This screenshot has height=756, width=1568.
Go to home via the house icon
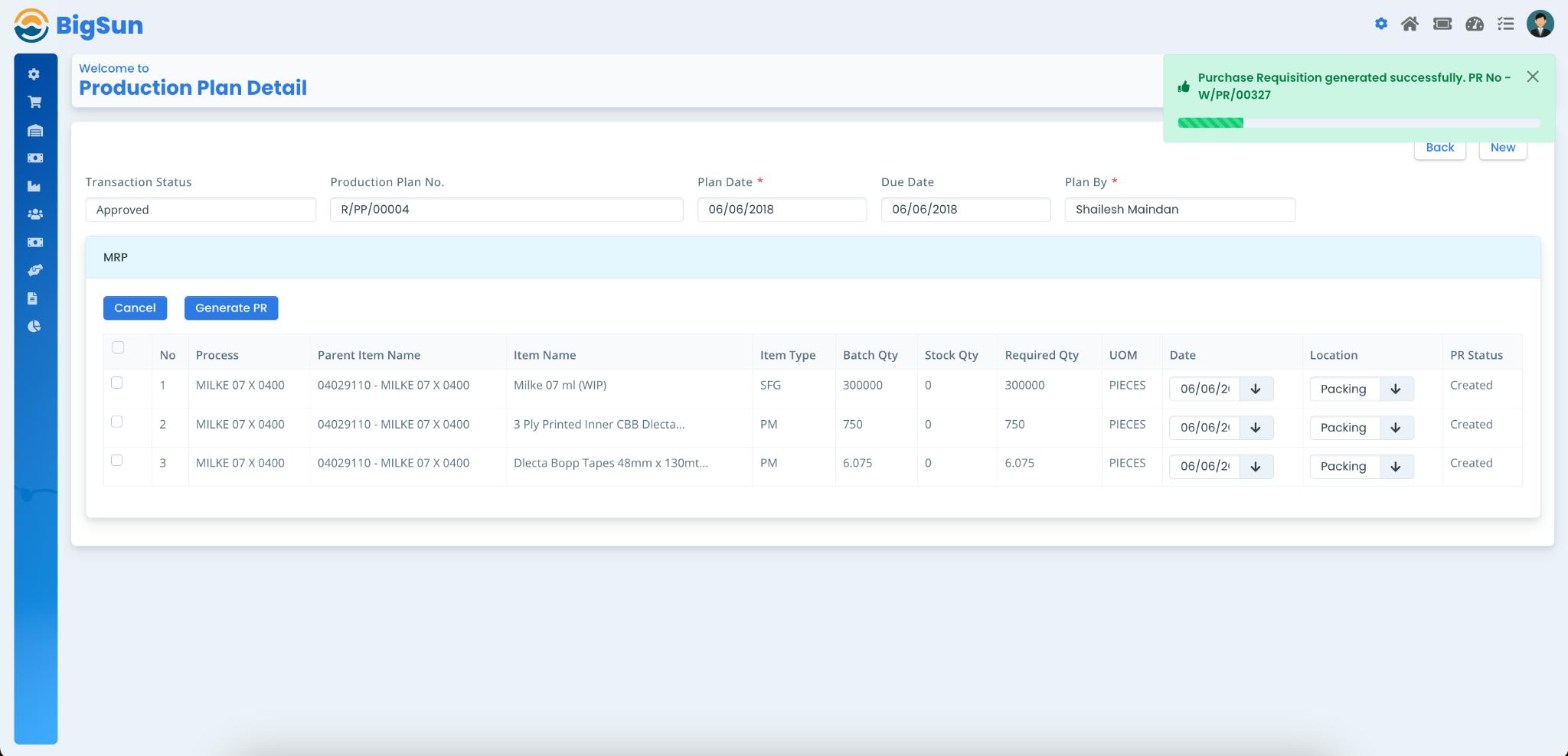tap(1410, 24)
